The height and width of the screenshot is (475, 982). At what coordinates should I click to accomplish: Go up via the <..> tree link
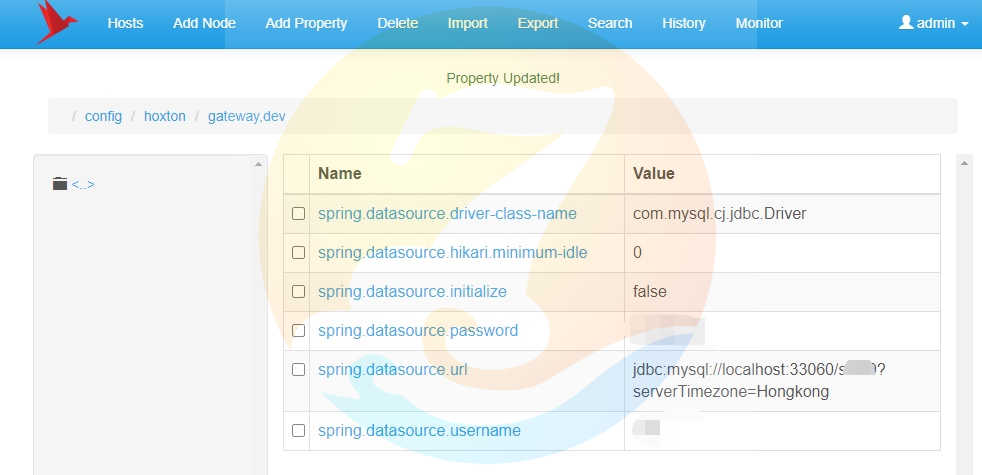tap(83, 184)
